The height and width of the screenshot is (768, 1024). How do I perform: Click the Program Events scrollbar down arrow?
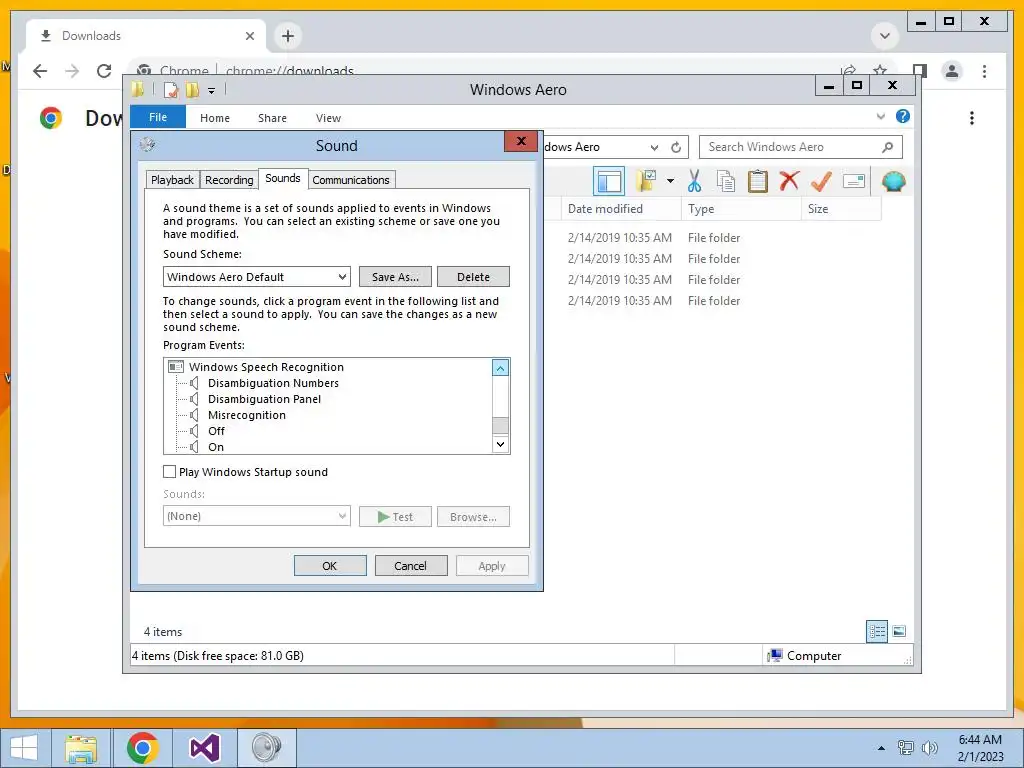pos(500,444)
